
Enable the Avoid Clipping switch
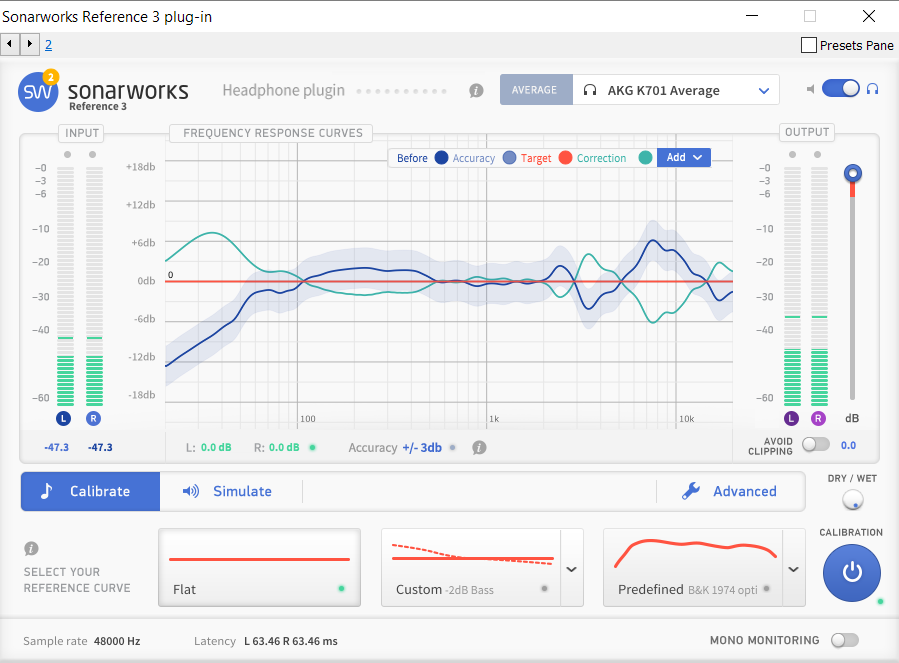click(x=816, y=444)
